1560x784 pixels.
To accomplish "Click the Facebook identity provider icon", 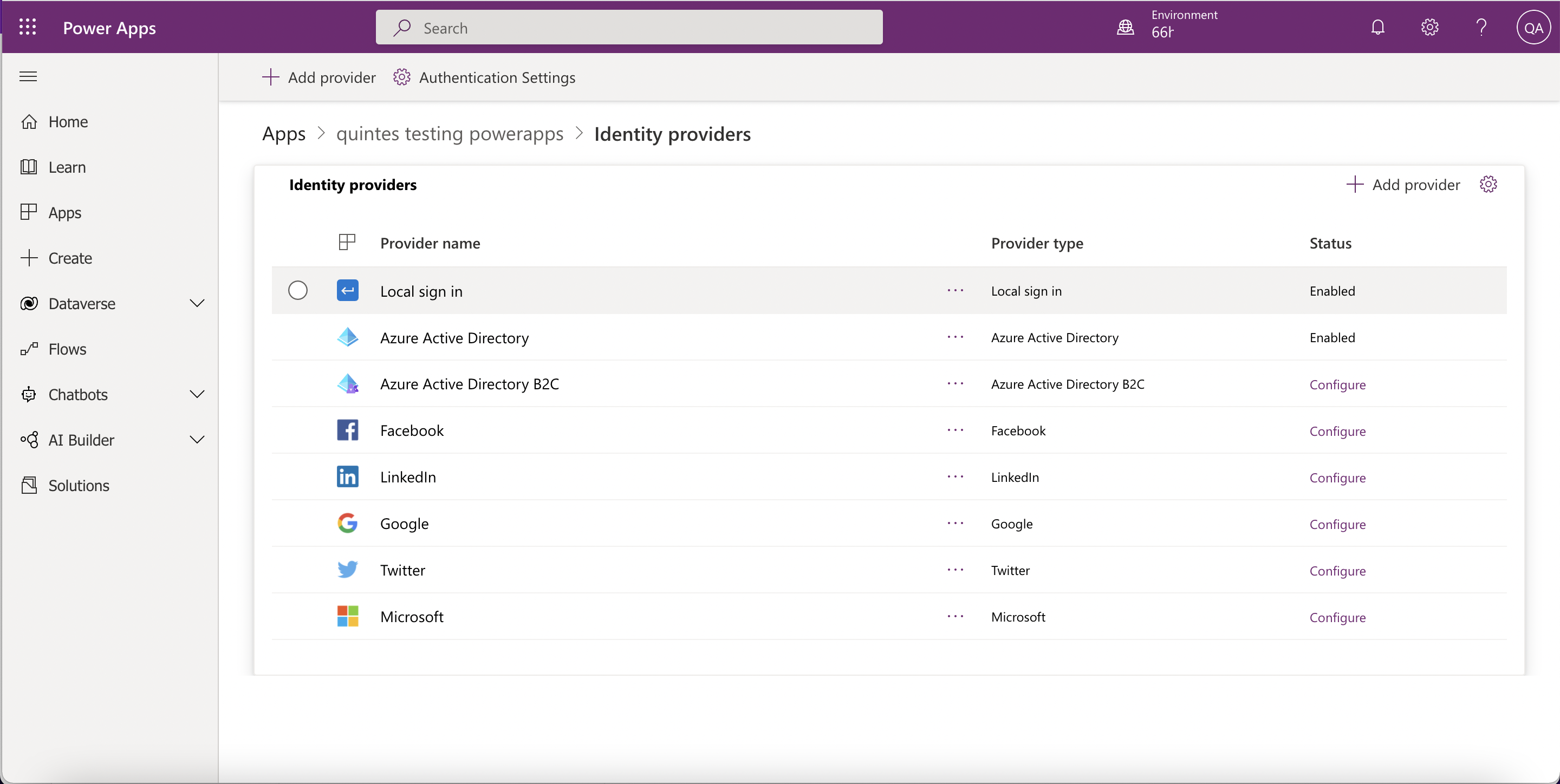I will coord(348,429).
